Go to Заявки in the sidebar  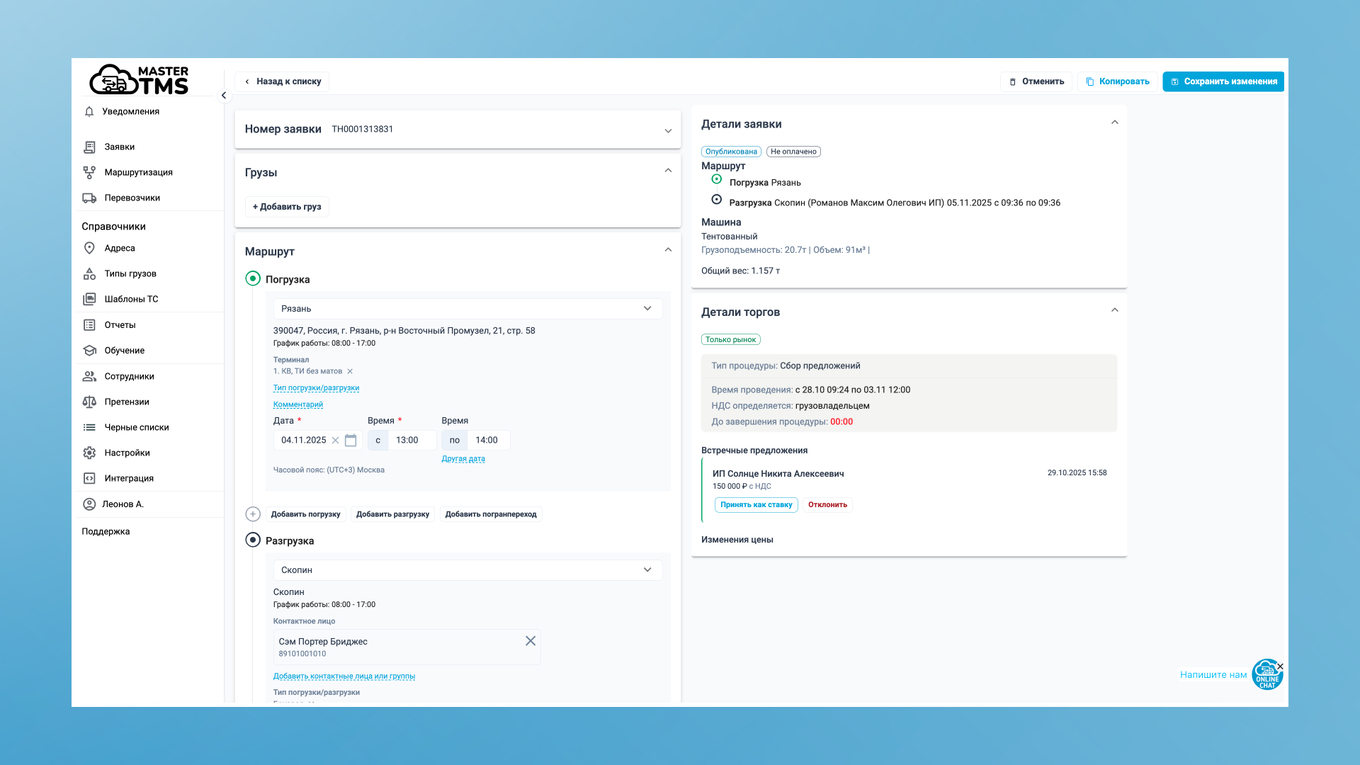119,147
